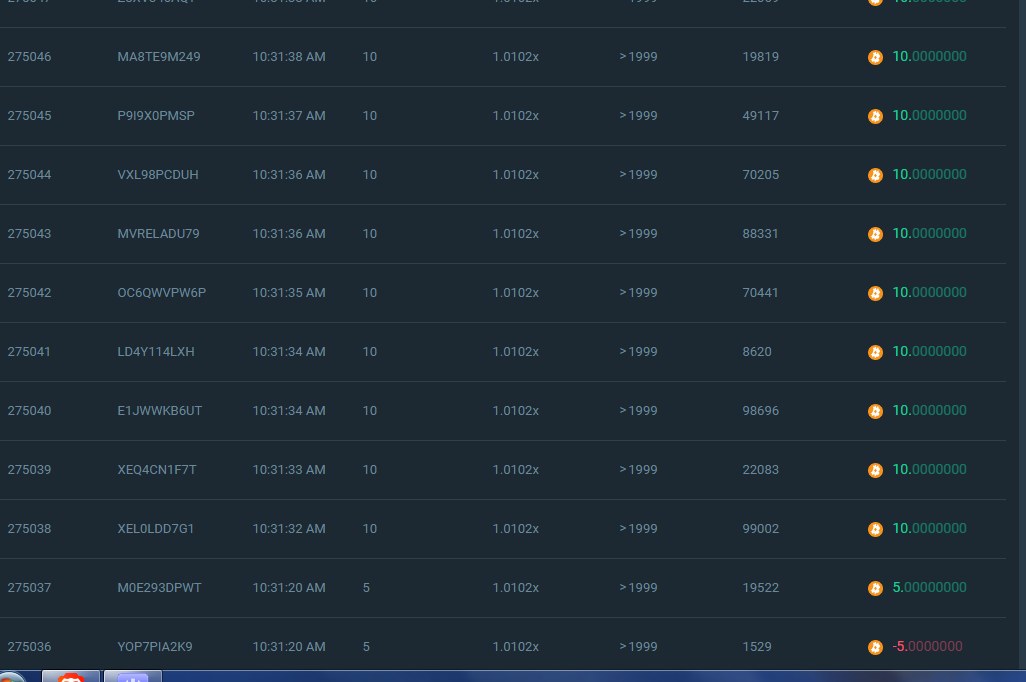Click the coin icon next to -5.0000000

pyautogui.click(x=875, y=648)
